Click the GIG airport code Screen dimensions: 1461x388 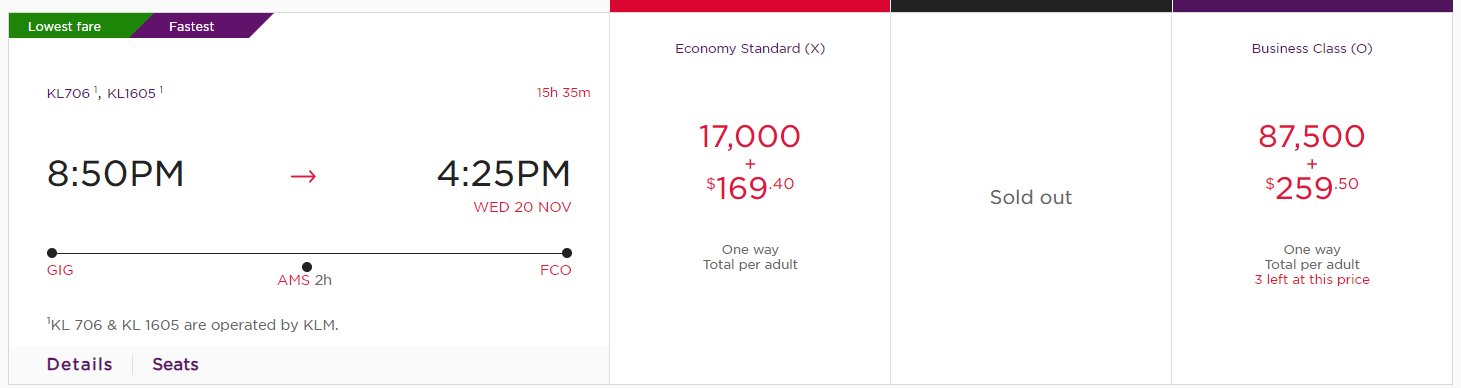tap(60, 270)
